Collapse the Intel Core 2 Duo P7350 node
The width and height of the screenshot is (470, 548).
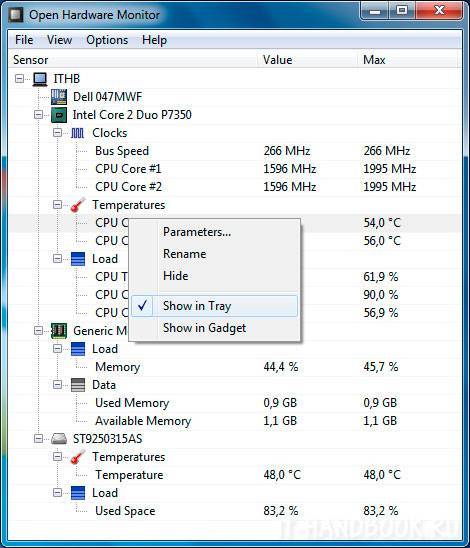38,115
